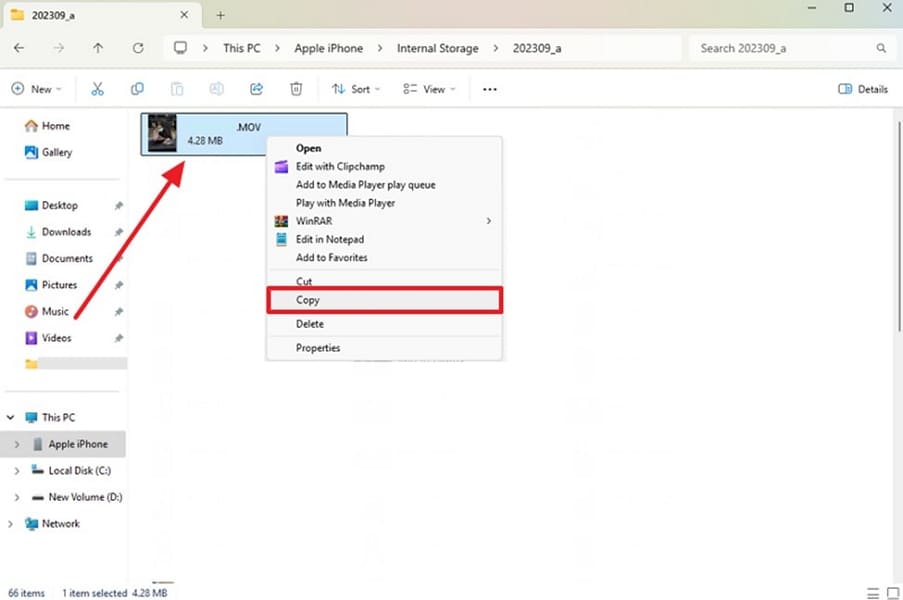Refresh the folder view
The image size is (903, 600).
(x=138, y=47)
